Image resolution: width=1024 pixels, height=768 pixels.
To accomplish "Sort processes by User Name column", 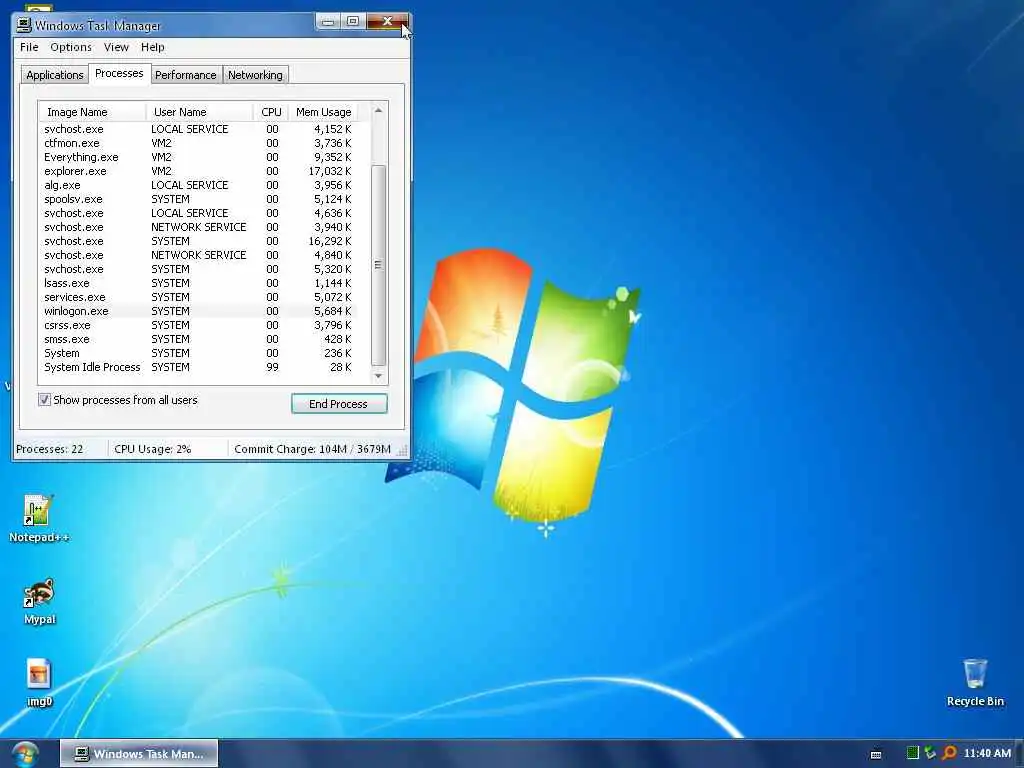I will coord(200,112).
